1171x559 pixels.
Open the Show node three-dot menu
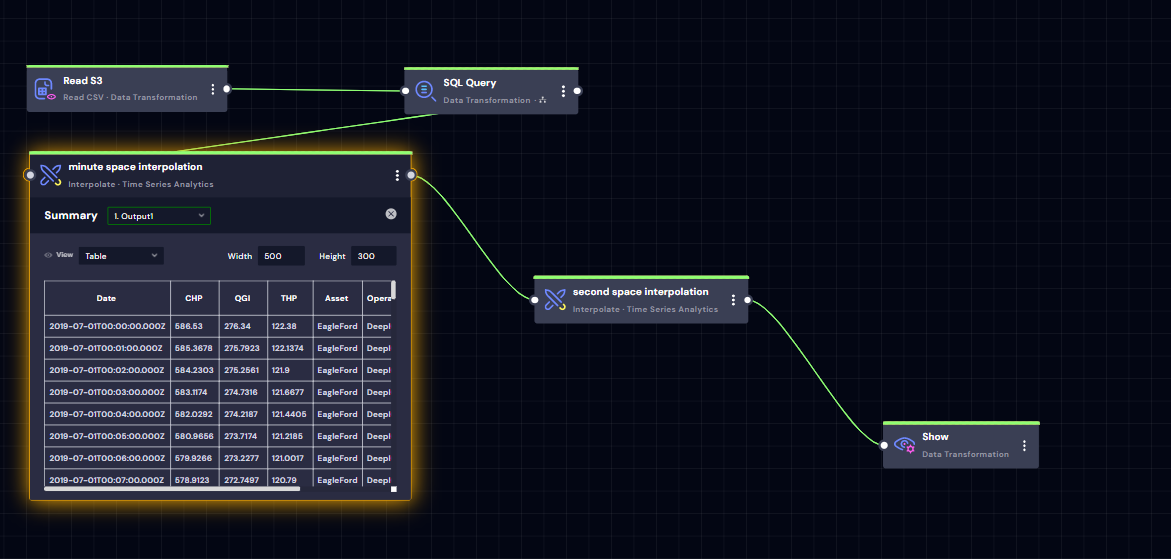(1024, 446)
